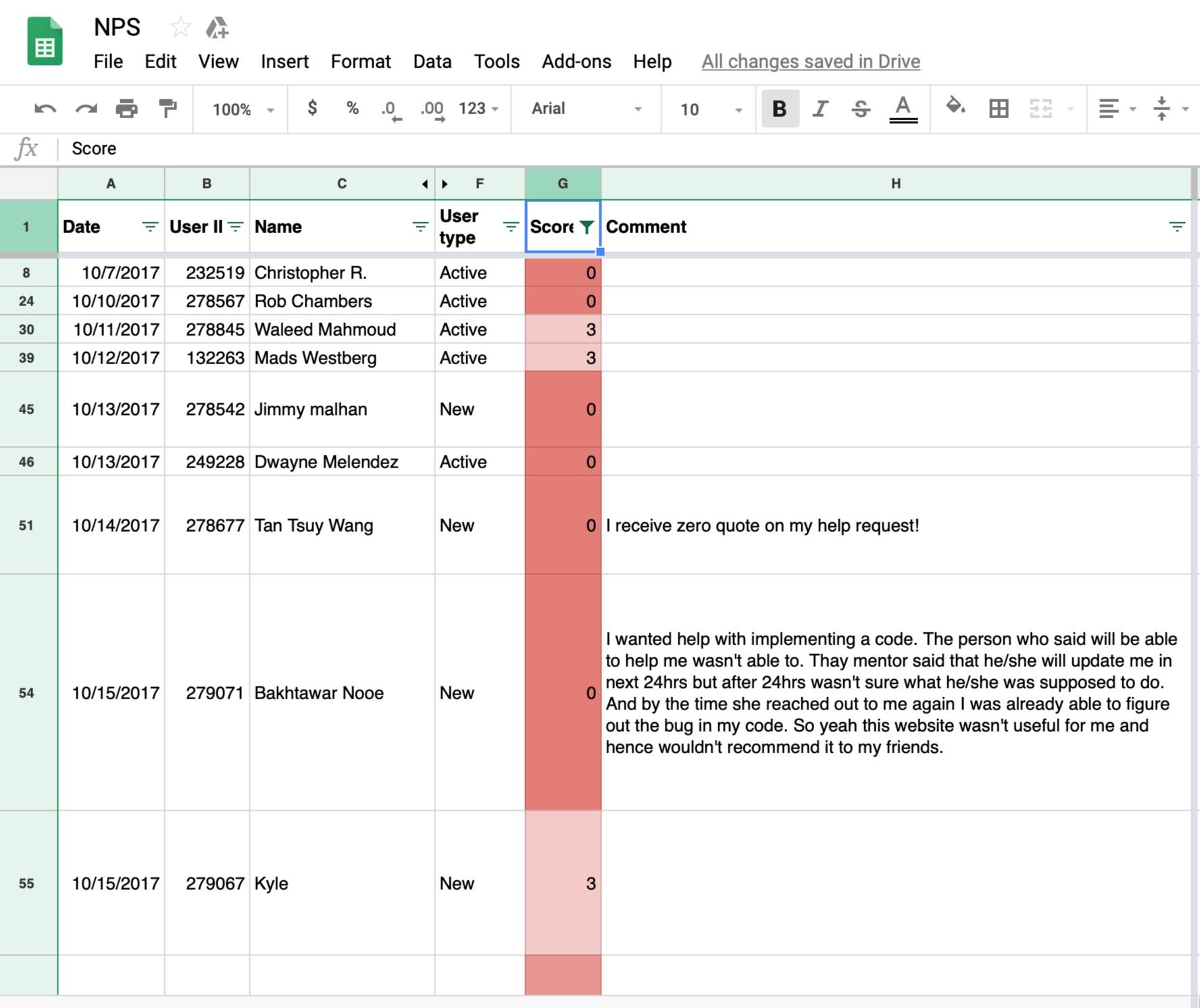
Task: Click the Add to Drive folder icon
Action: [x=217, y=28]
